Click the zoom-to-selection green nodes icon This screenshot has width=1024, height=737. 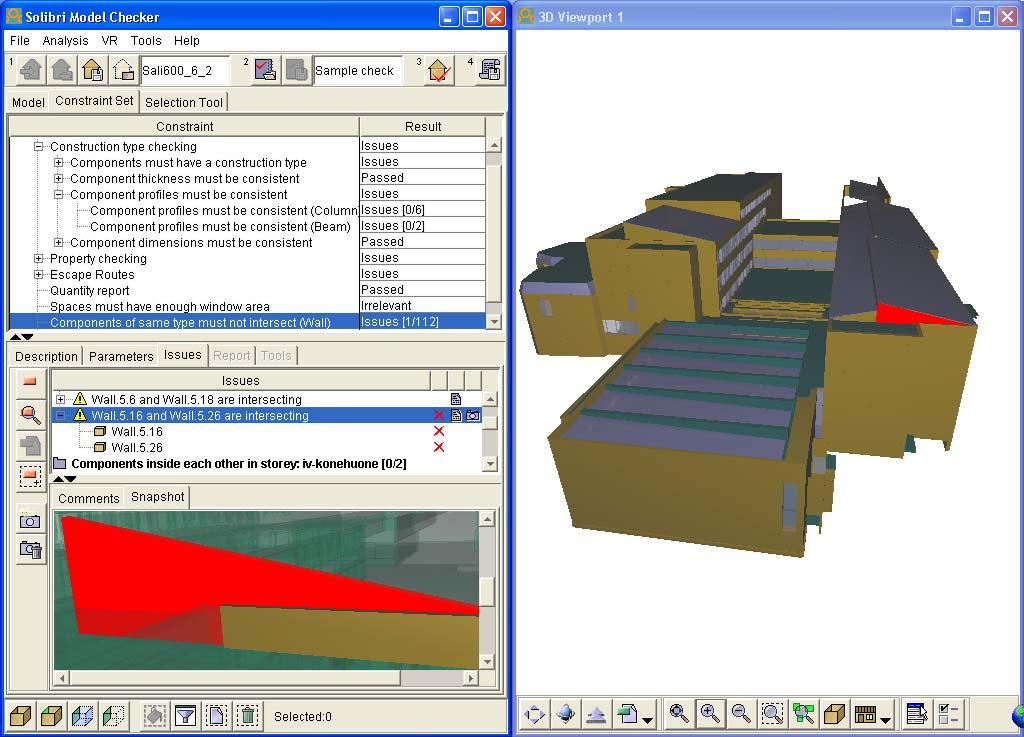(x=803, y=713)
